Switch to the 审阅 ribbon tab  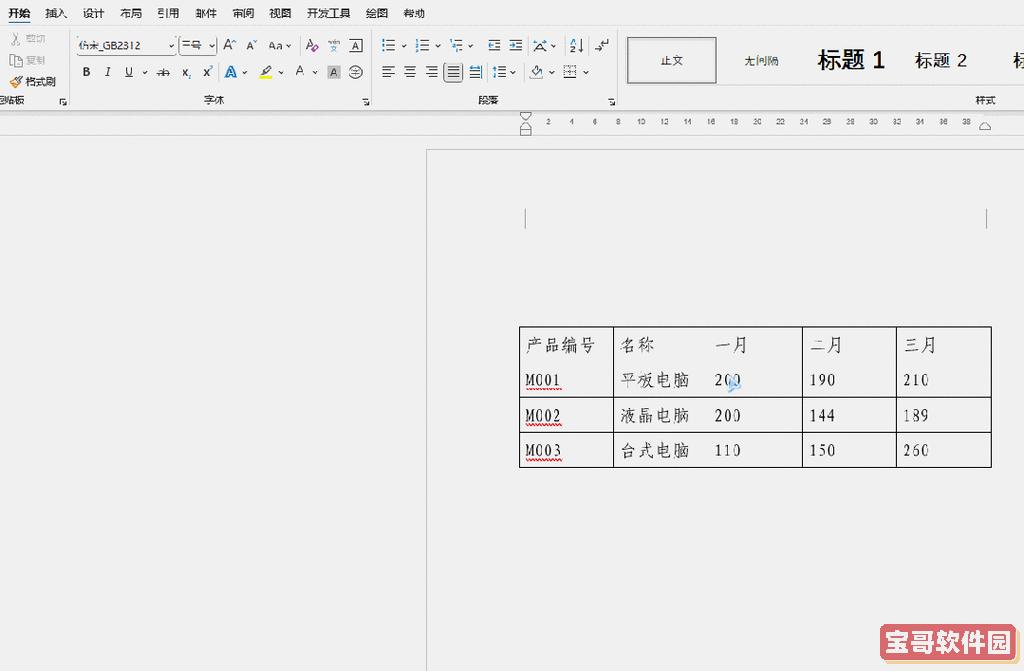(243, 13)
